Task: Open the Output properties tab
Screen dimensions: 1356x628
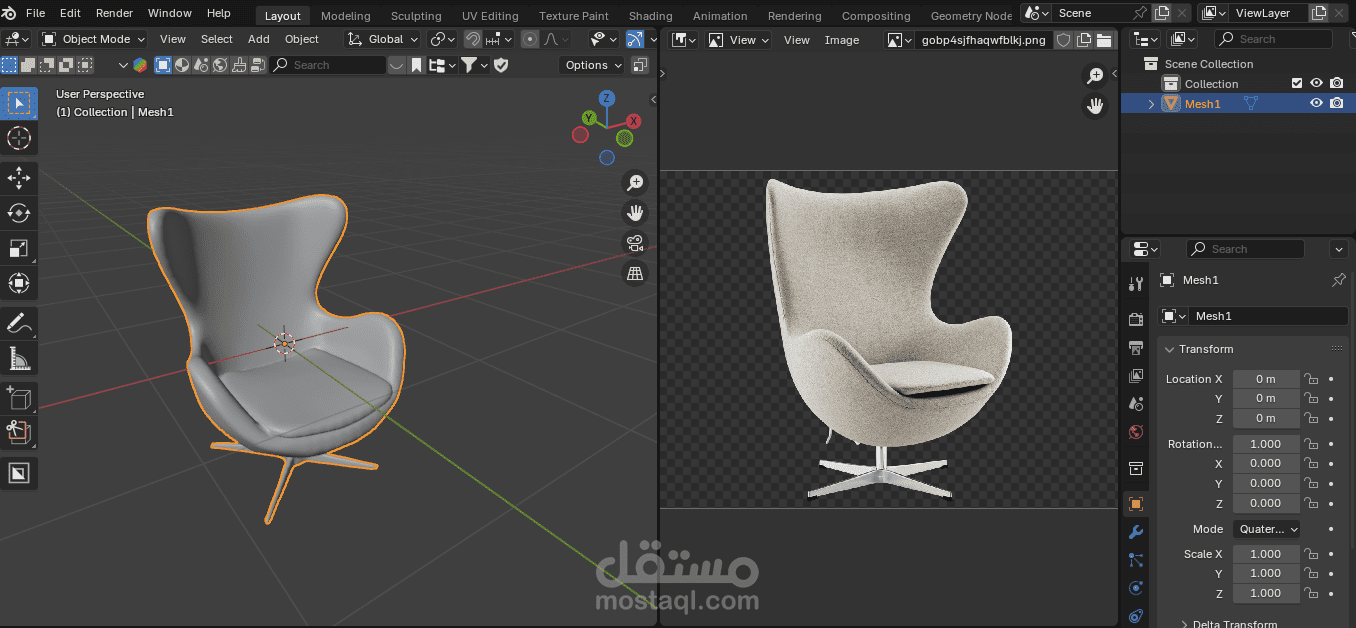Action: 1136,347
